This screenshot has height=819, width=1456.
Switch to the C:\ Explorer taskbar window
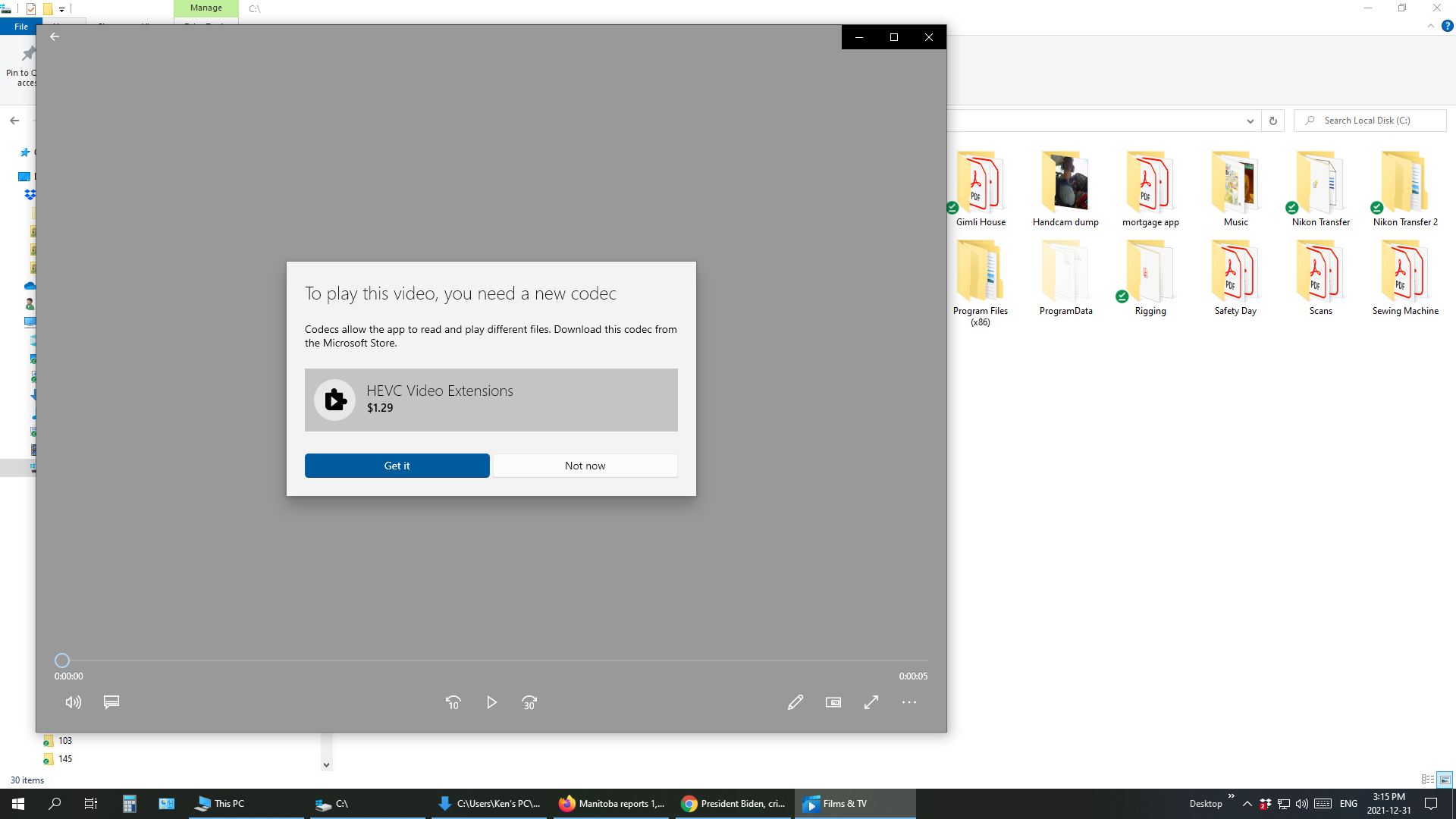click(368, 804)
